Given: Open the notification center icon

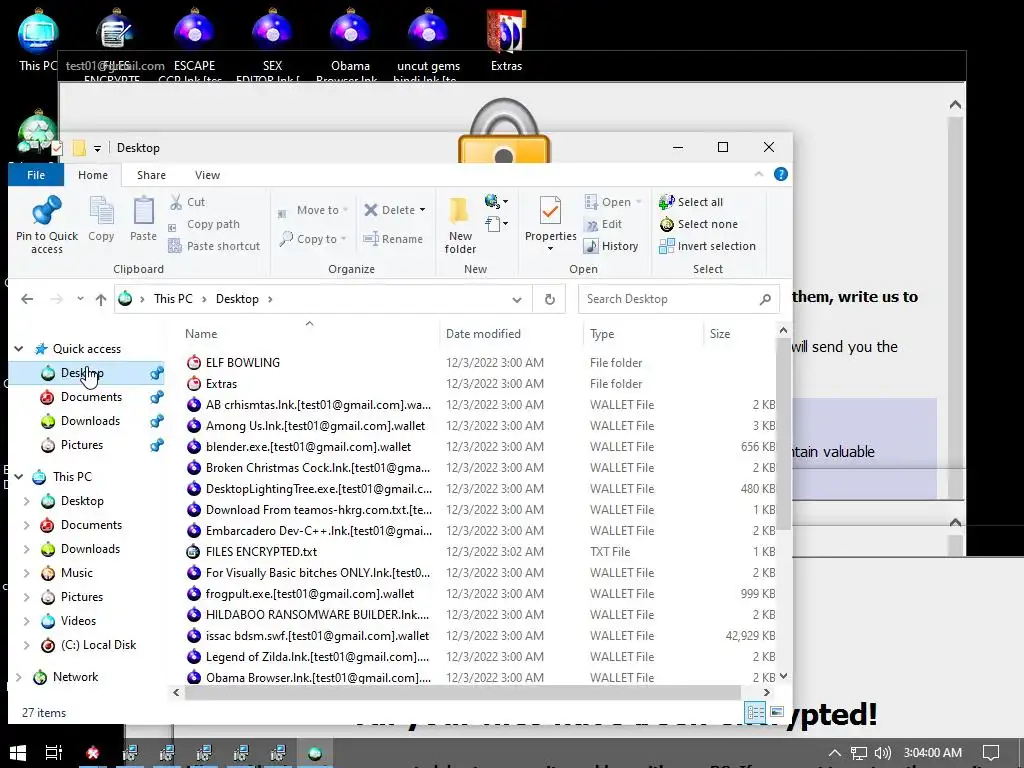Looking at the screenshot, I should (x=991, y=753).
